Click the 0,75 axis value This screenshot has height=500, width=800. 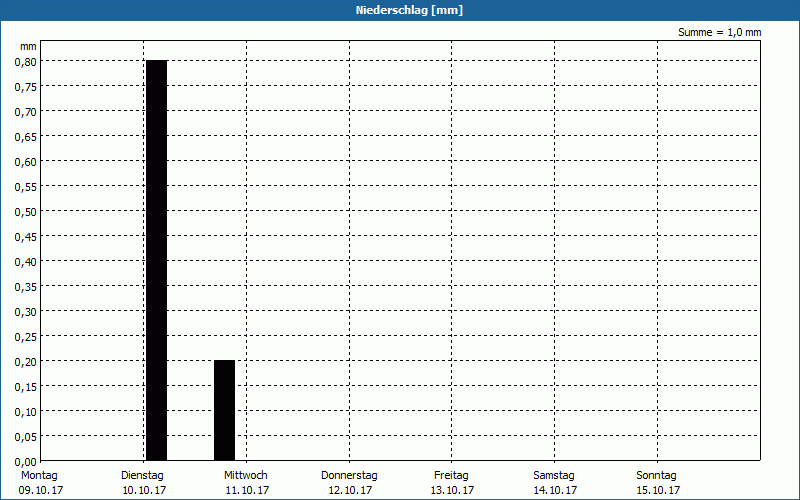click(26, 87)
